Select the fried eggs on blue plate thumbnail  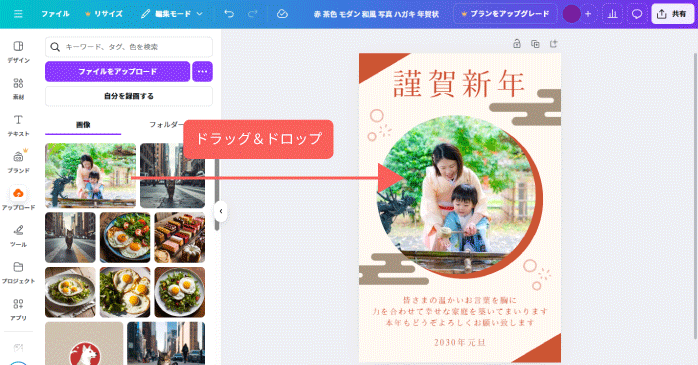125,237
